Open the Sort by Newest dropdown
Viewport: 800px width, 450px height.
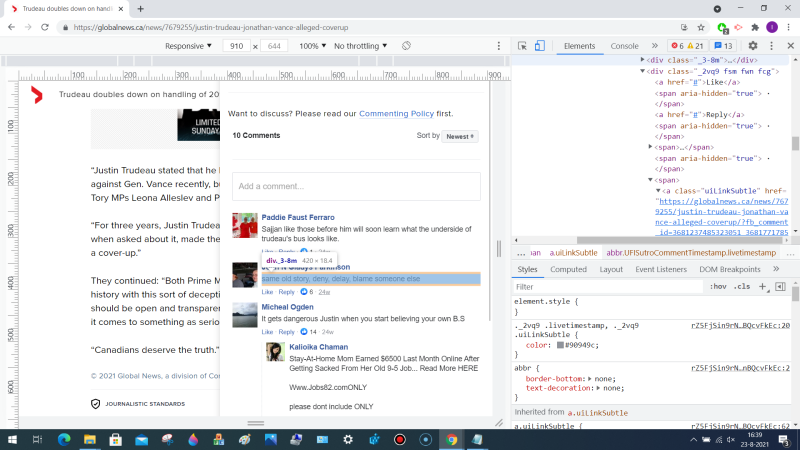coord(460,136)
